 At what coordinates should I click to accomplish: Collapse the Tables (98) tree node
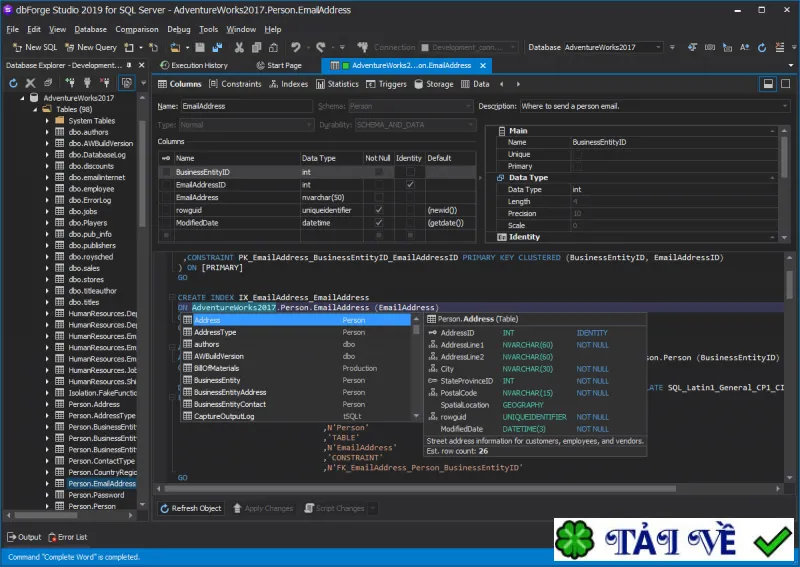pos(35,109)
